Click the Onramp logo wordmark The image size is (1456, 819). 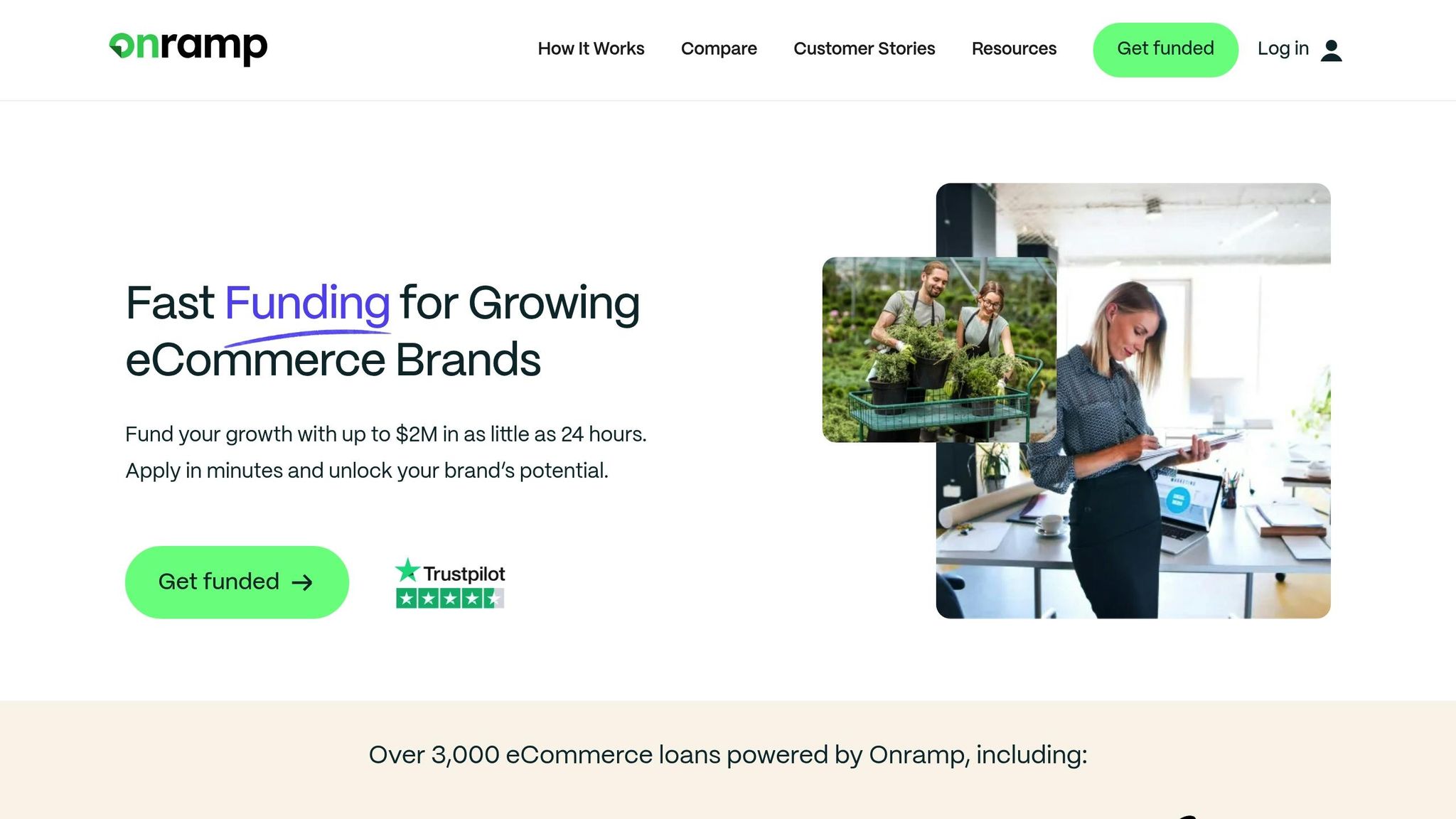pyautogui.click(x=188, y=48)
